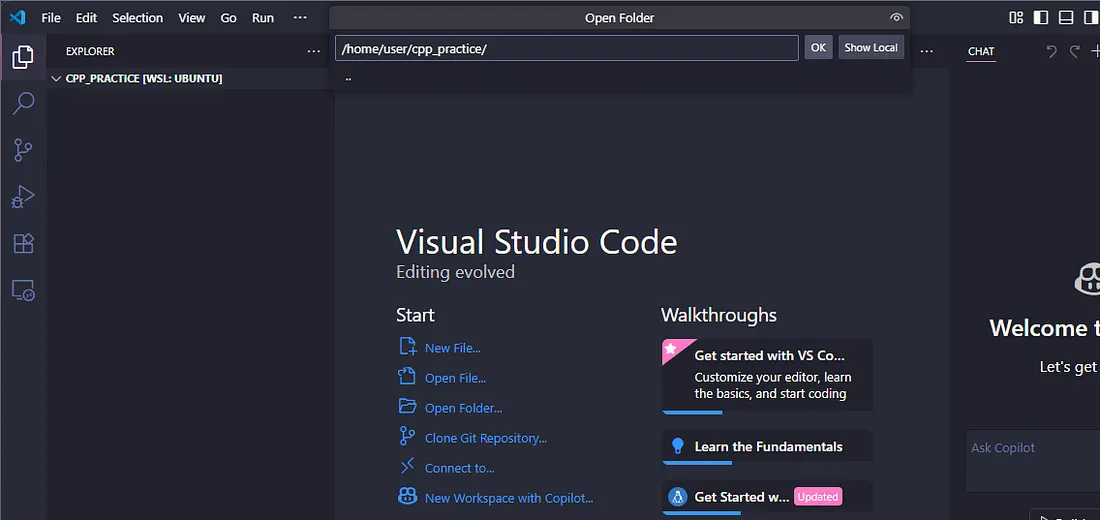The height and width of the screenshot is (520, 1100).
Task: Click the Open File... link
Action: pyautogui.click(x=455, y=378)
